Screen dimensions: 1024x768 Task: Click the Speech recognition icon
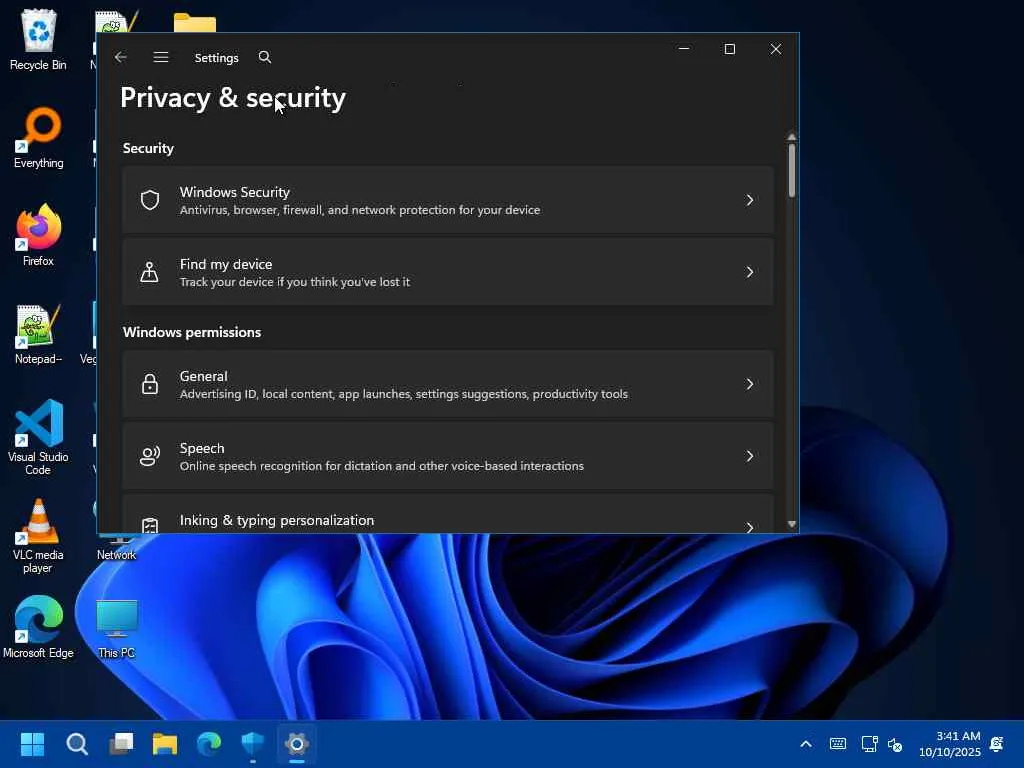click(x=150, y=456)
